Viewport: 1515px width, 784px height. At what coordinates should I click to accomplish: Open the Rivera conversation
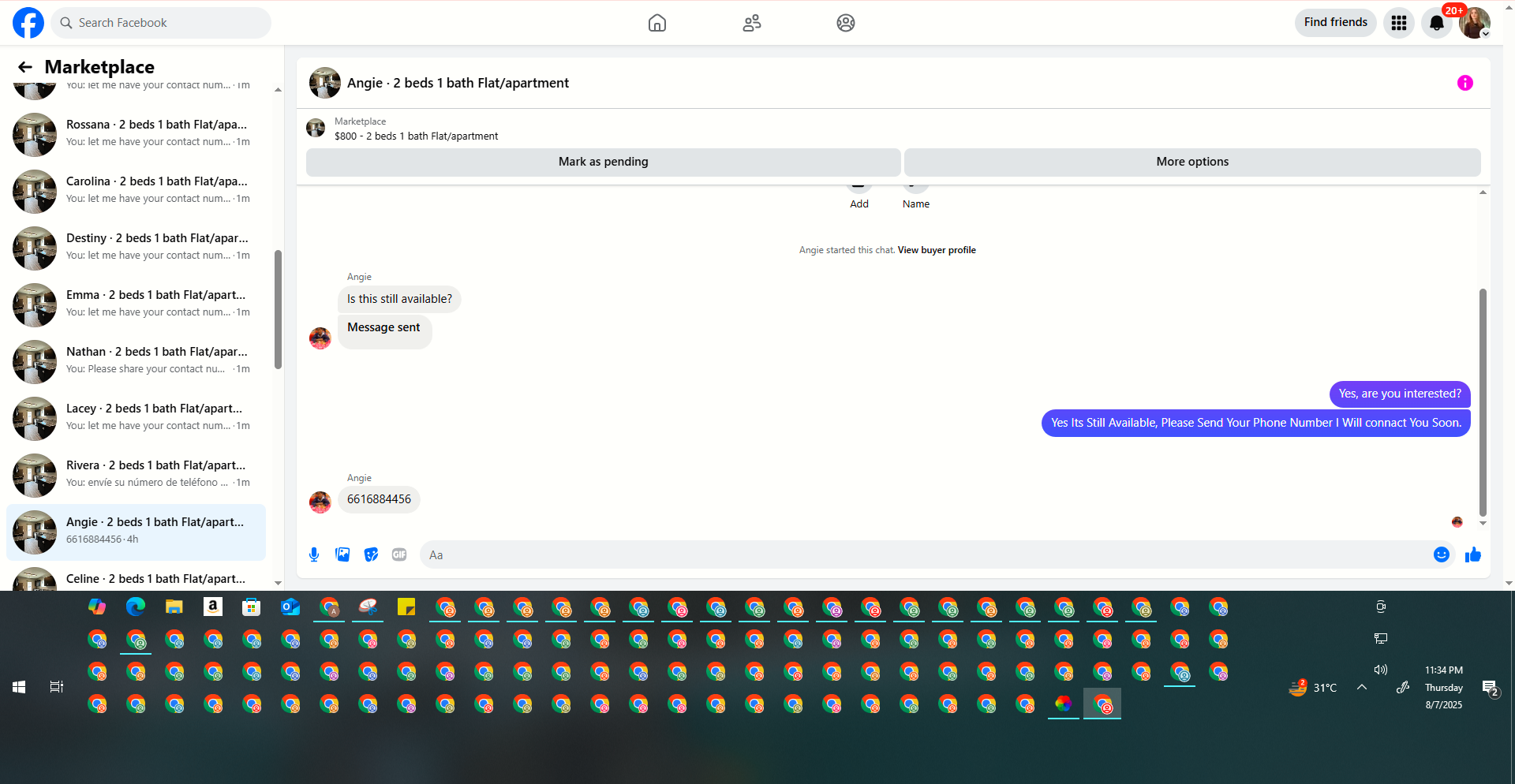(x=136, y=476)
